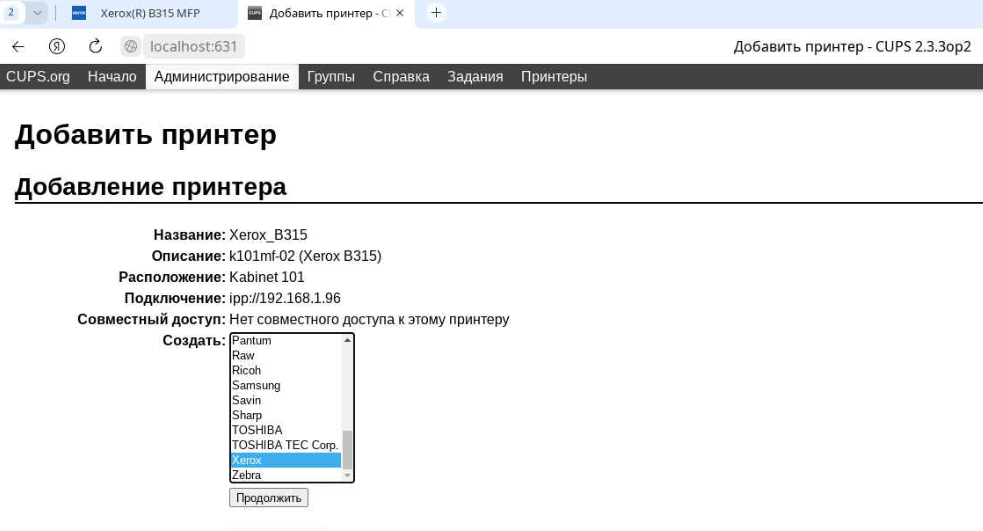Screen dimensions: 983x531
Task: Click the Yandex home icon
Action: coord(56,46)
